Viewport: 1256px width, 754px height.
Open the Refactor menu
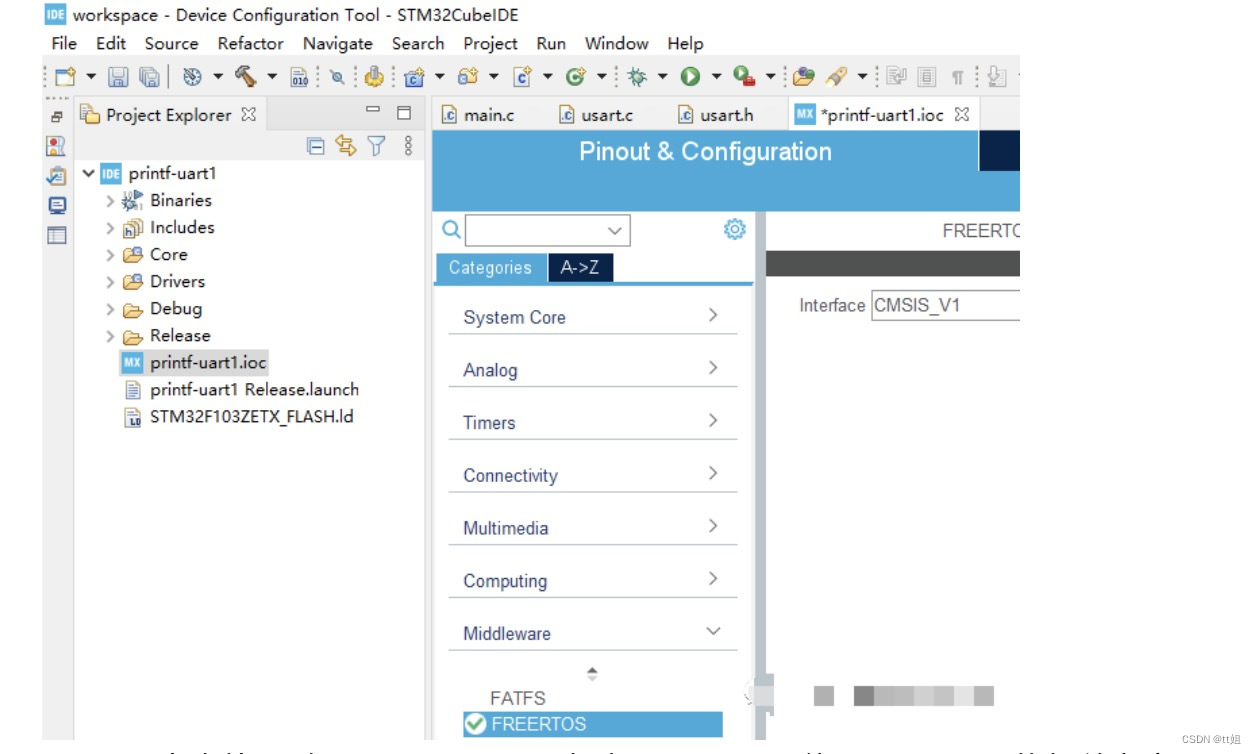(250, 43)
